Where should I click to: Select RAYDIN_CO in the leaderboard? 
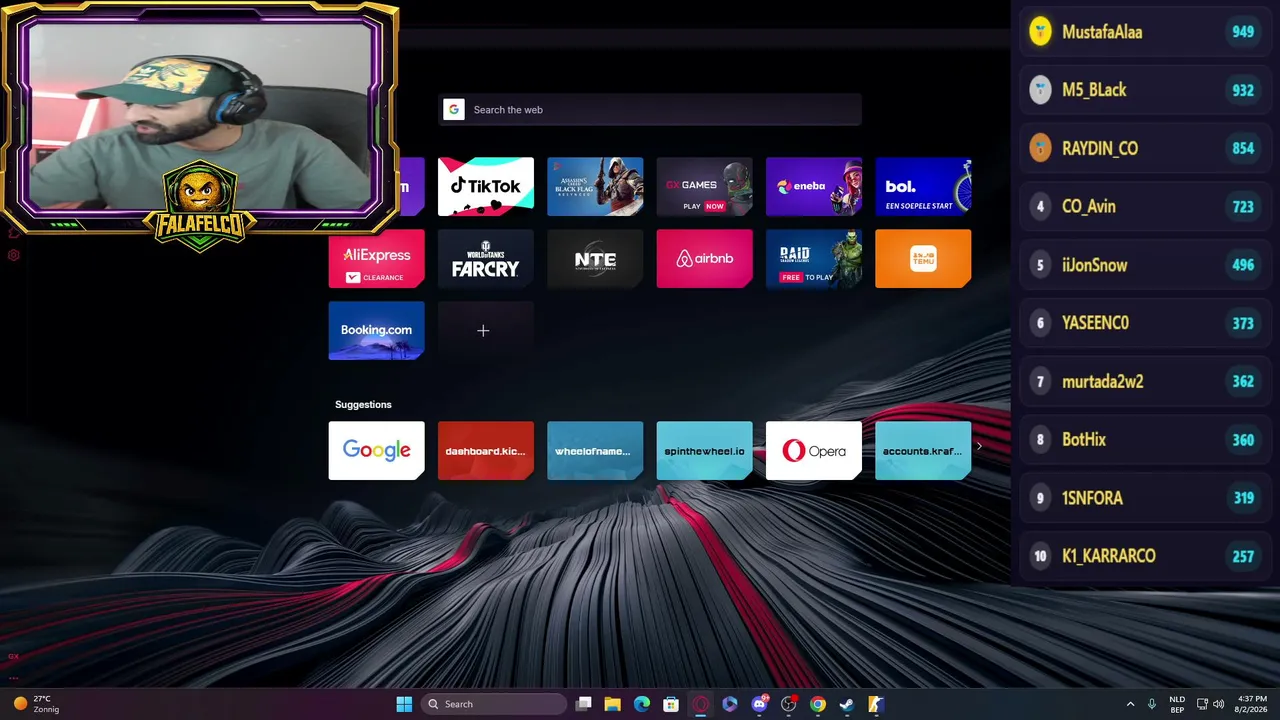(1145, 148)
